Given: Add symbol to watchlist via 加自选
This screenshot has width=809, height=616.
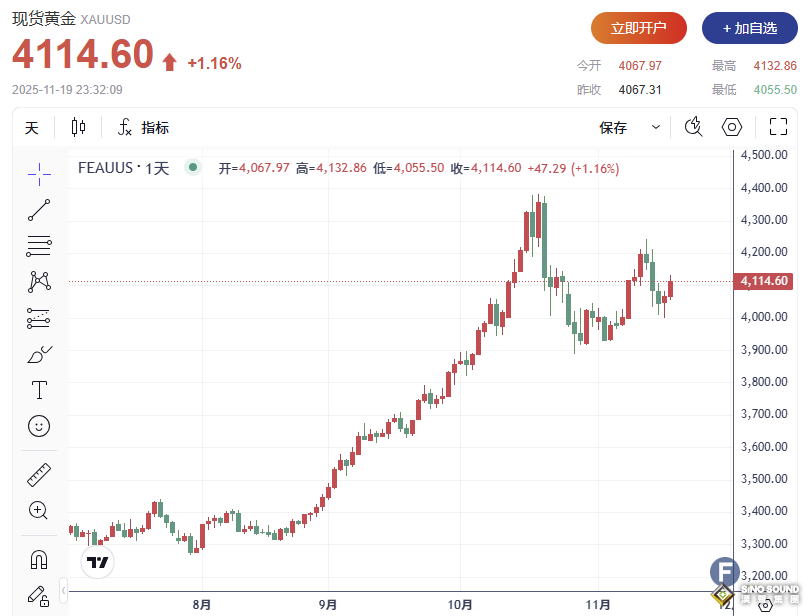Looking at the screenshot, I should [750, 28].
